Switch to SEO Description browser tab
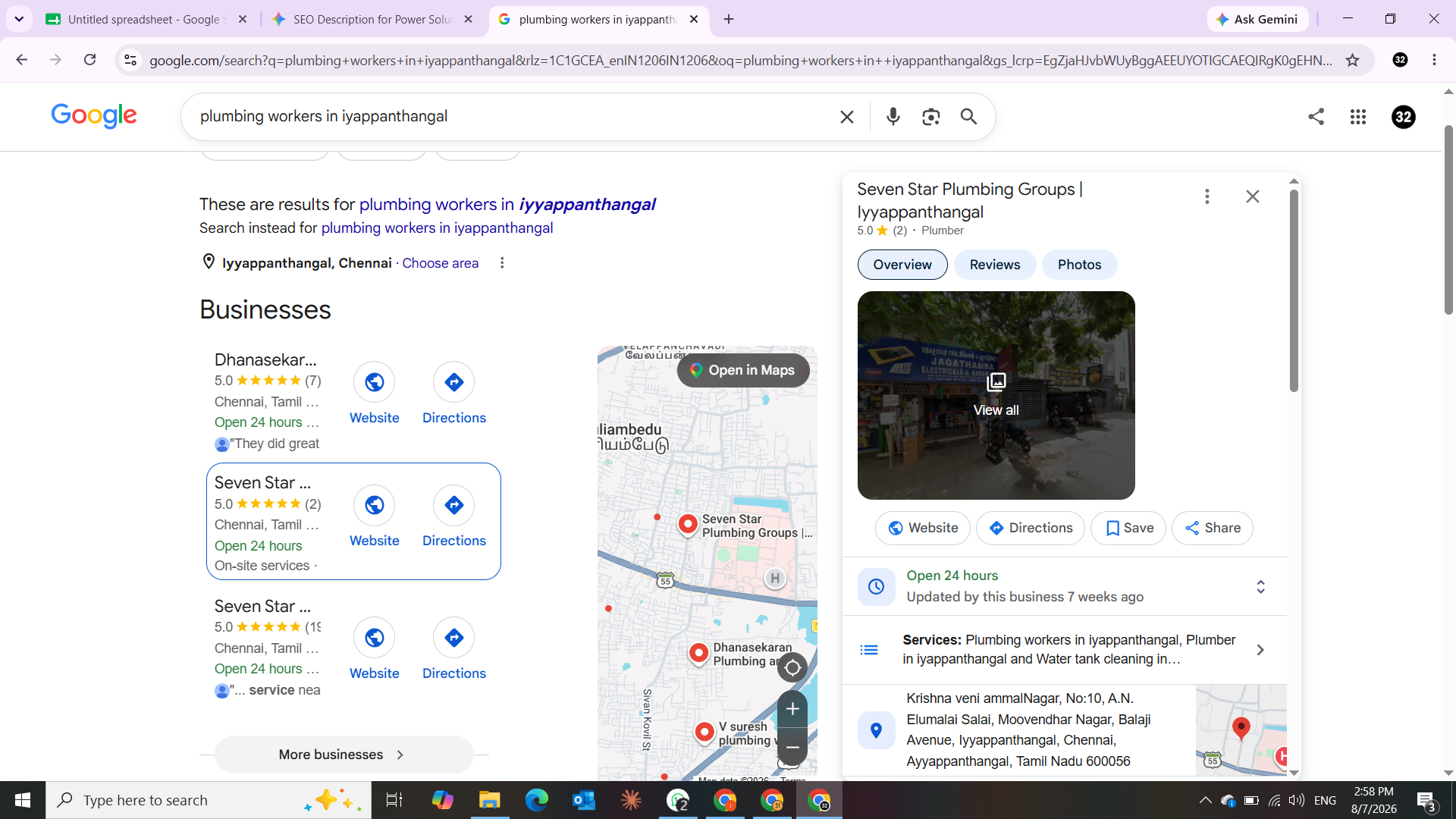 [373, 19]
